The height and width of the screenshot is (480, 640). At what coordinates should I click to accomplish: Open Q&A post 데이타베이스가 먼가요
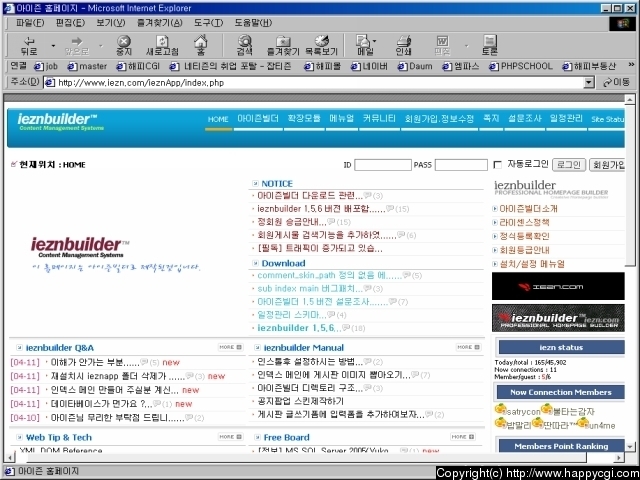(x=101, y=404)
